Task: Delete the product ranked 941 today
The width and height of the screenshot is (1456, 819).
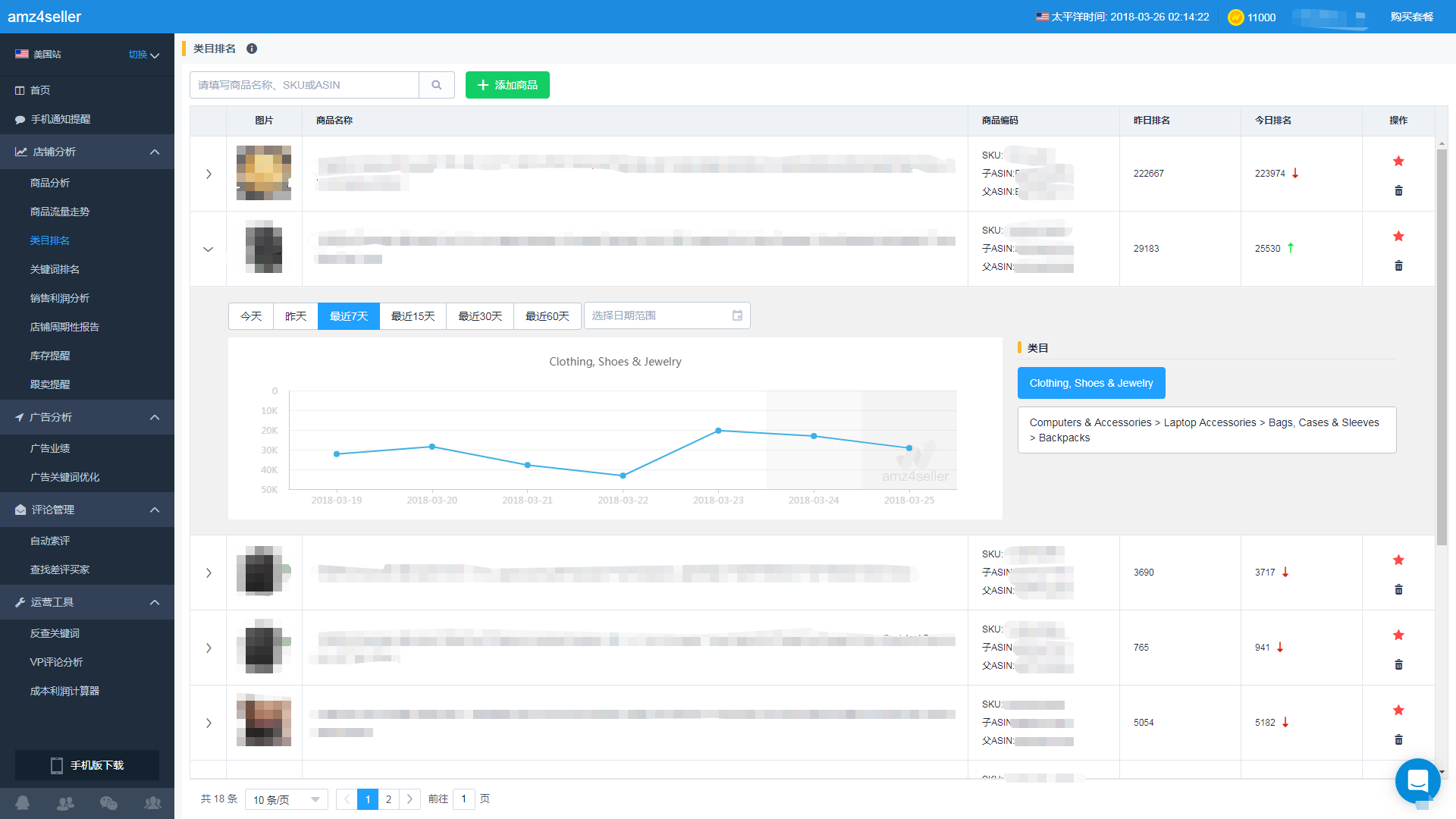Action: click(1398, 664)
